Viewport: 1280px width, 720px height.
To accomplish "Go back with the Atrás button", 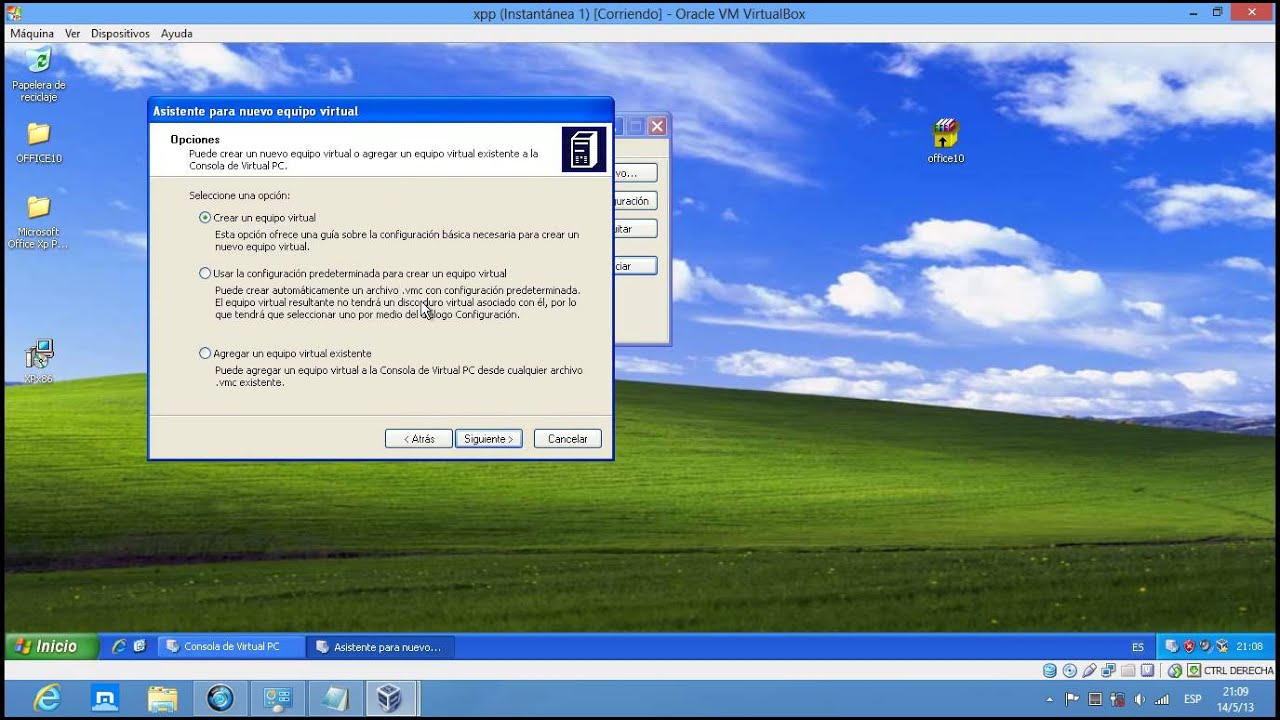I will coord(419,439).
